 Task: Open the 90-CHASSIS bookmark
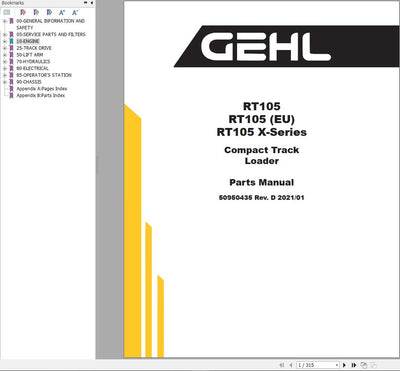pos(29,82)
